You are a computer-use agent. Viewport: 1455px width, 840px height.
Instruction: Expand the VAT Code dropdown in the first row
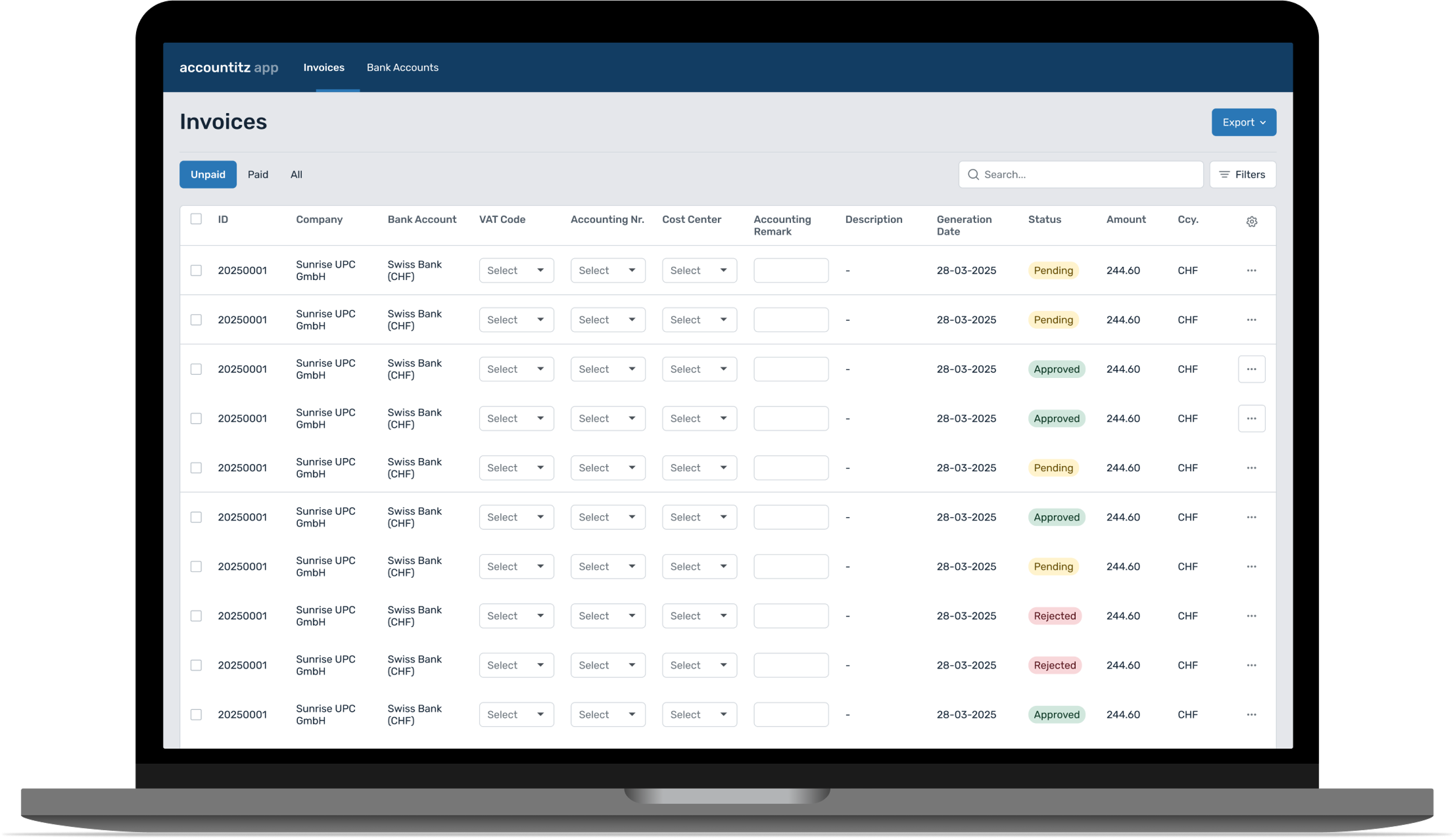[516, 271]
